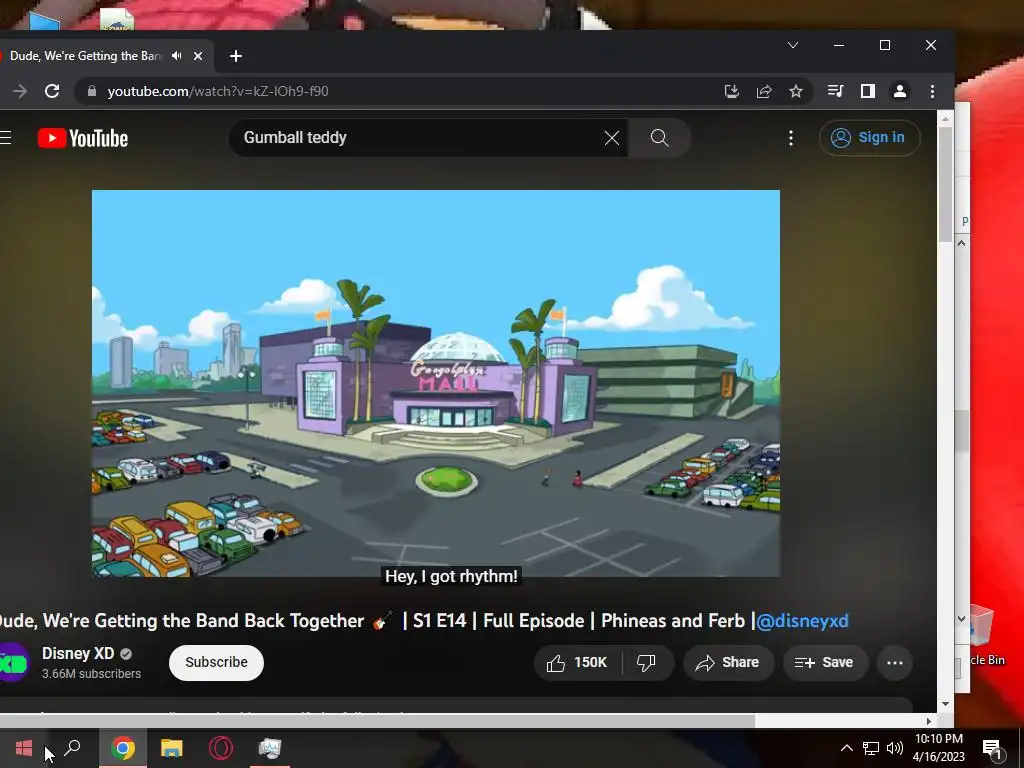Install the YouTube app via the address bar icon
Viewport: 1024px width, 768px height.
[731, 91]
